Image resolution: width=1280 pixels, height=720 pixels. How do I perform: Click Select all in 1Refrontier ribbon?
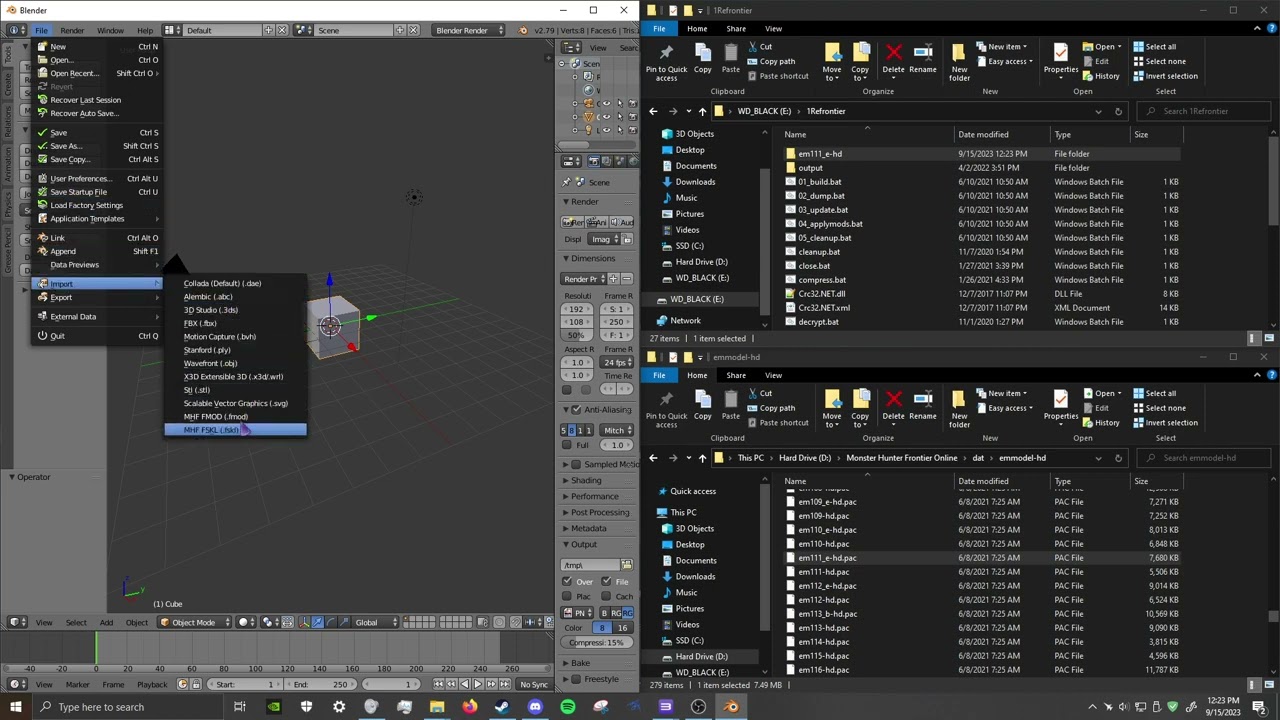pos(1153,46)
